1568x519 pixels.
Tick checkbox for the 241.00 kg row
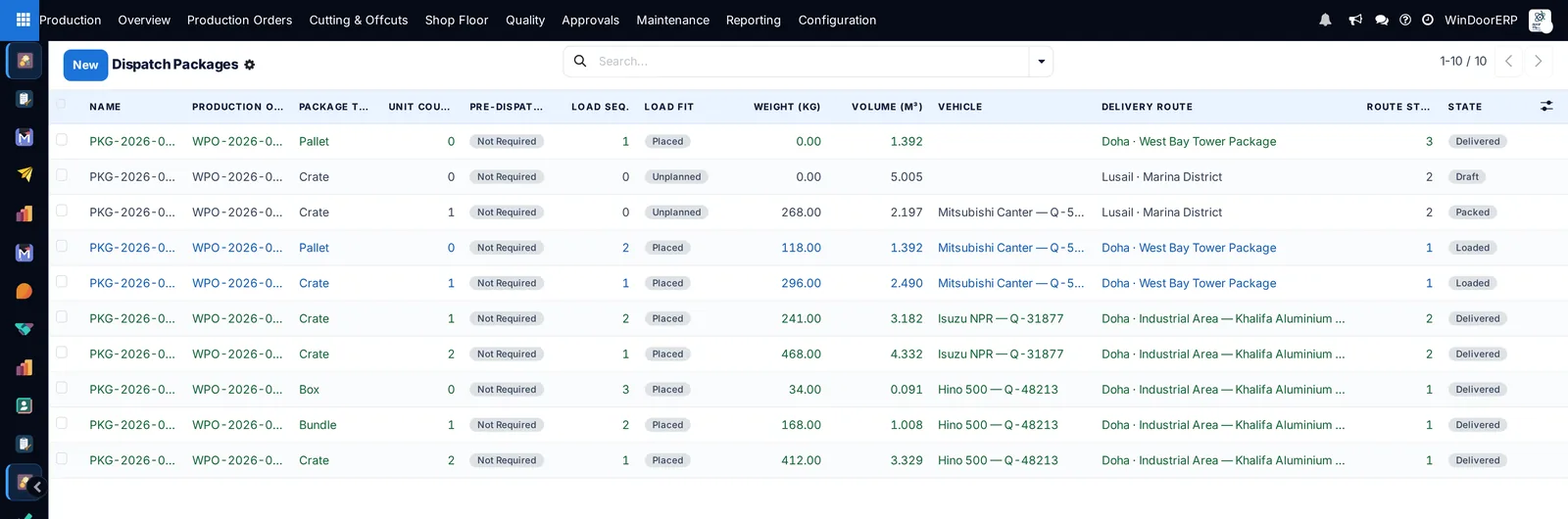pyautogui.click(x=62, y=317)
